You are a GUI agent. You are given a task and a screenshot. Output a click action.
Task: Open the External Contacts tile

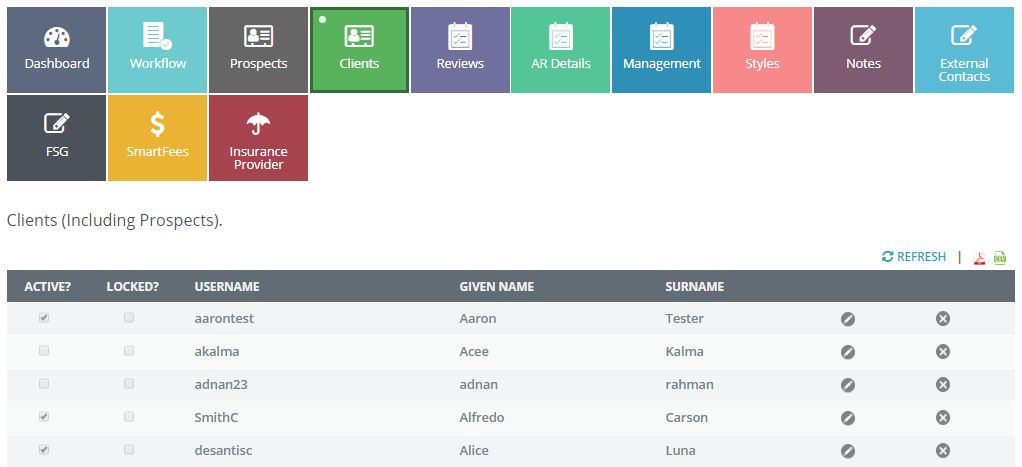click(964, 50)
